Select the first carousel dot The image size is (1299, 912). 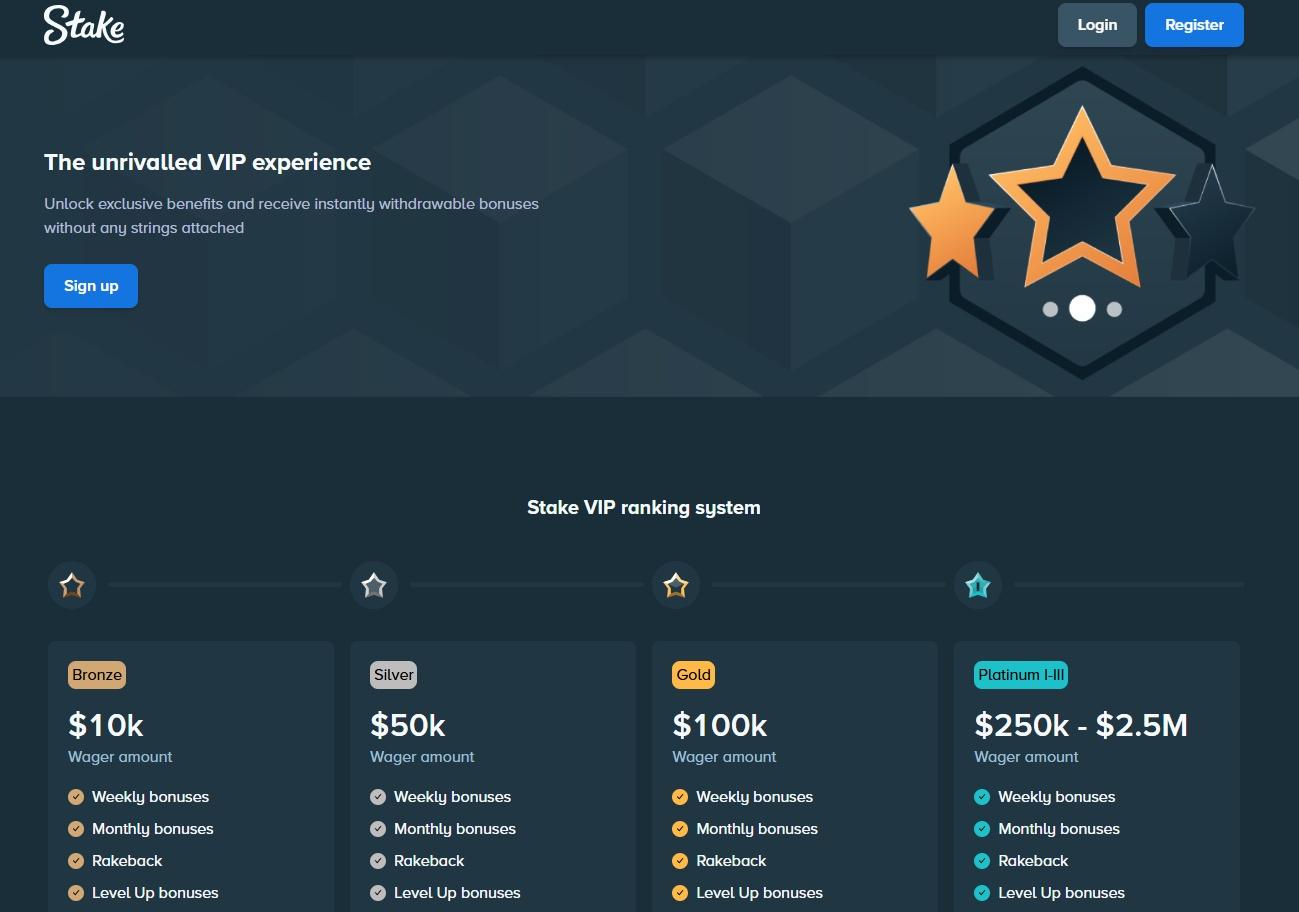point(1050,309)
